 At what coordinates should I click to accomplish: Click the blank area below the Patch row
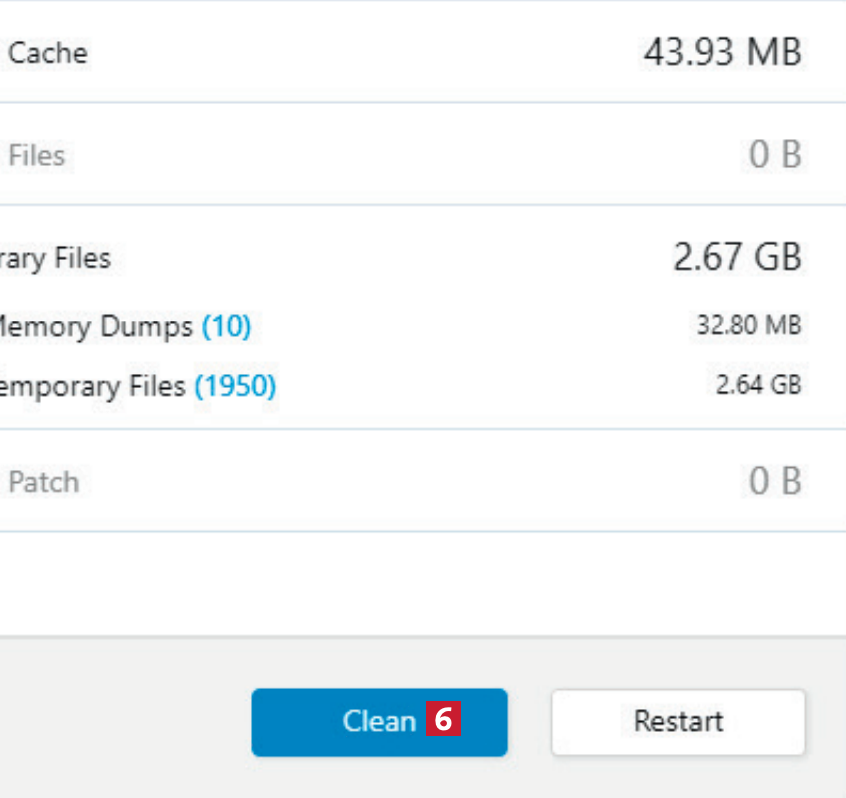420,585
